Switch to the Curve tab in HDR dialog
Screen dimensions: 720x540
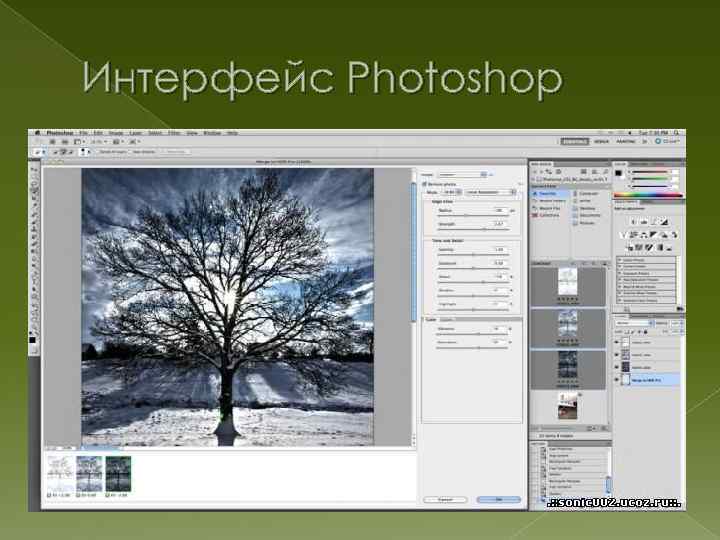point(446,319)
